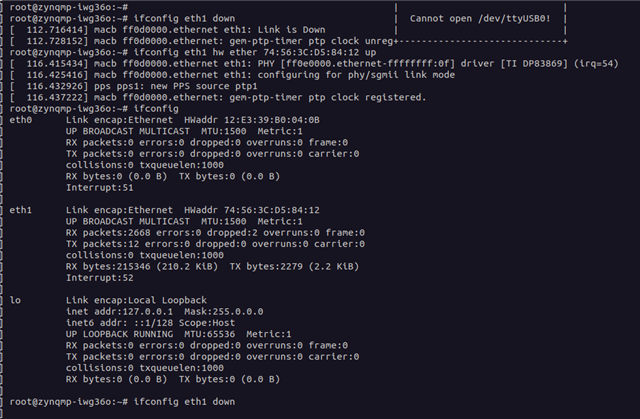This screenshot has height=419, width=640.
Task: Select the eth1 HWaddr 74:56:3C:D5:84:12 text
Action: 252,210
